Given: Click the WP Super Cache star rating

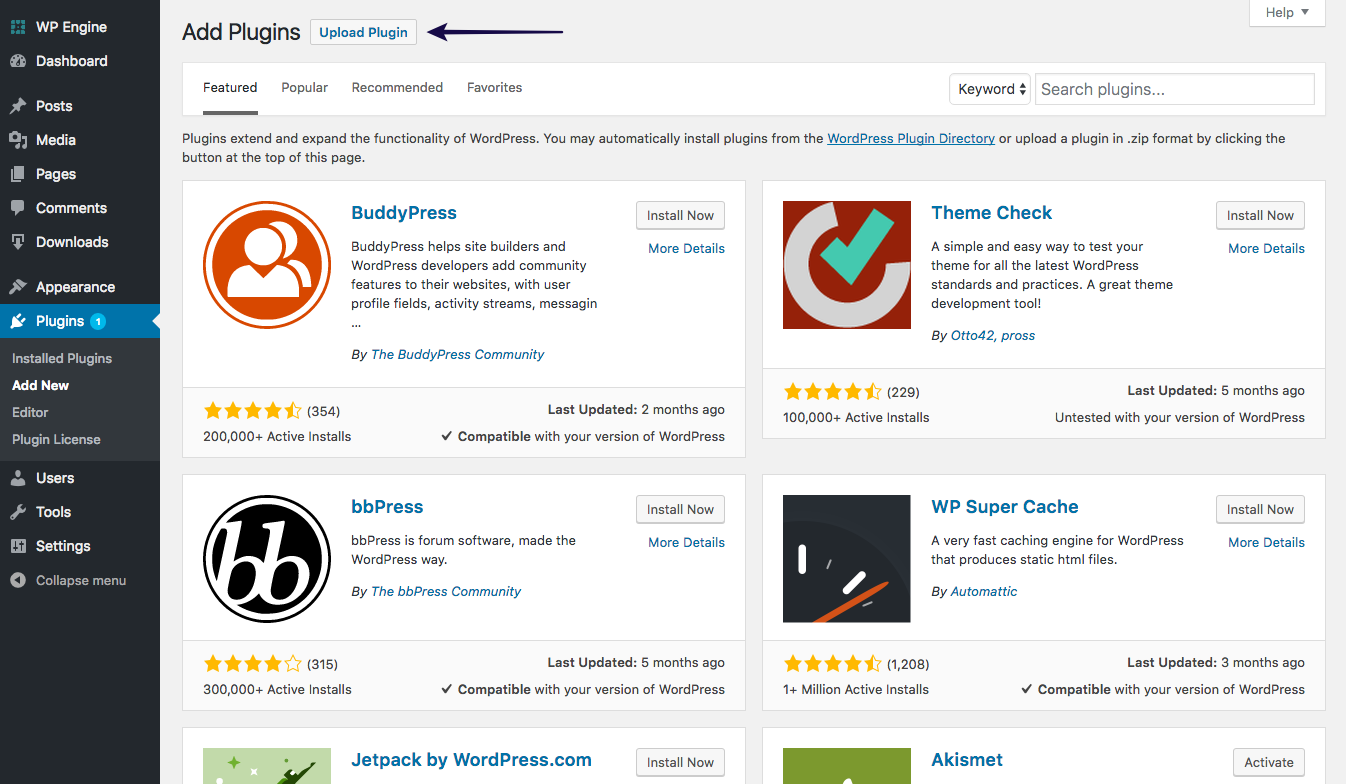Looking at the screenshot, I should pyautogui.click(x=832, y=663).
